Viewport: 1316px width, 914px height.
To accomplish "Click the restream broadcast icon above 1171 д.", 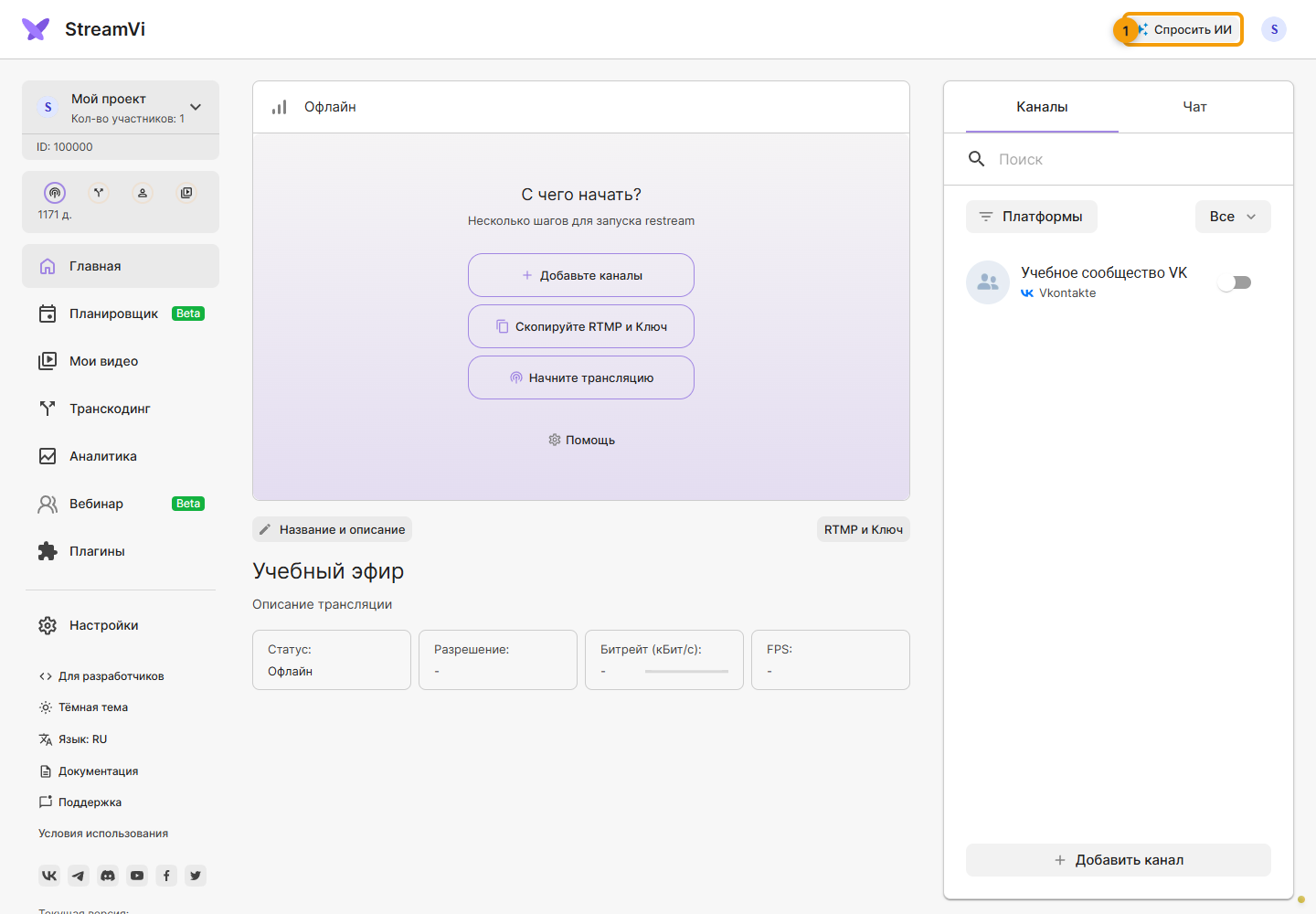I will [55, 193].
